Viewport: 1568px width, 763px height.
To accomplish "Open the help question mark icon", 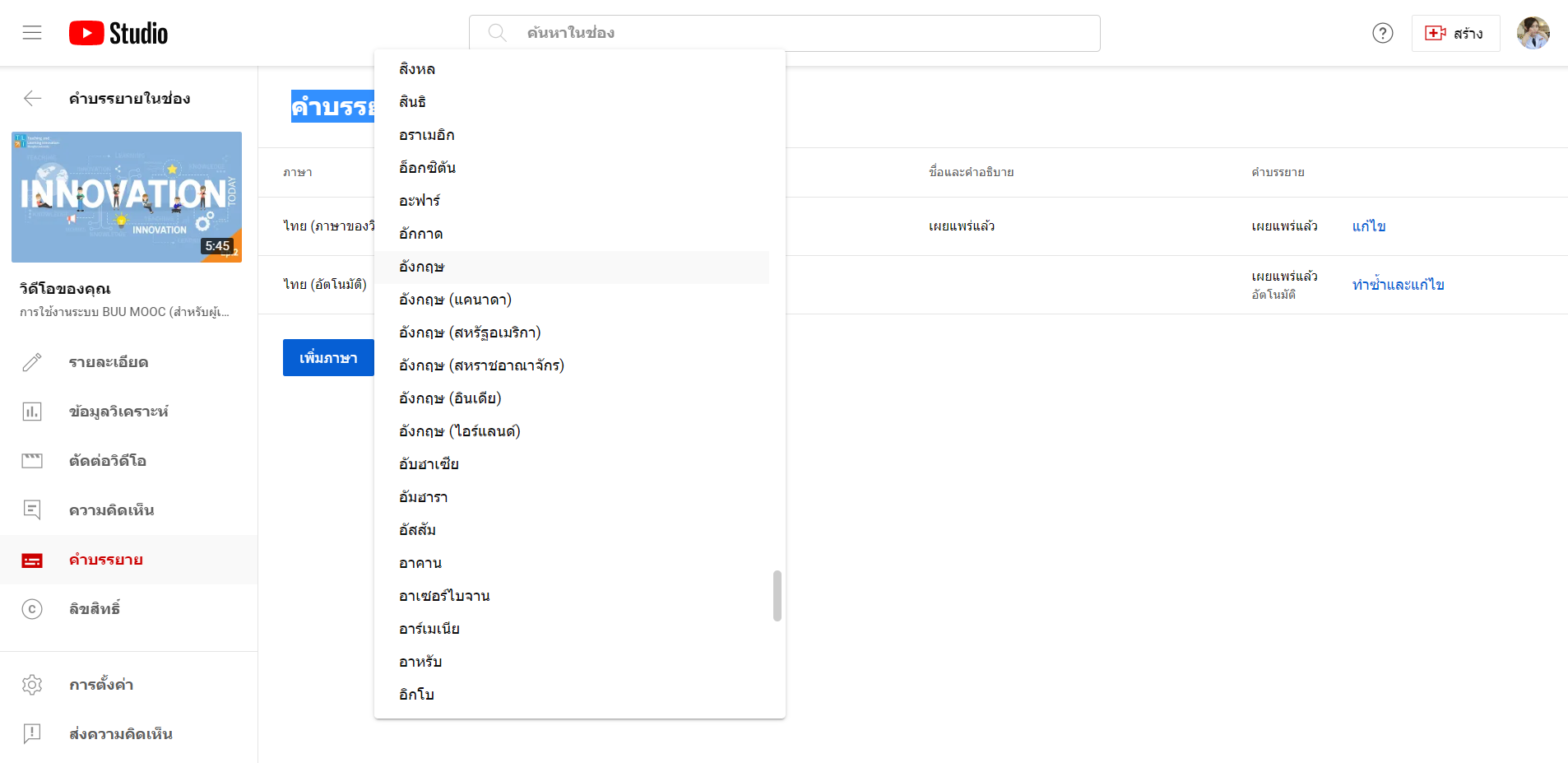I will 1382,33.
